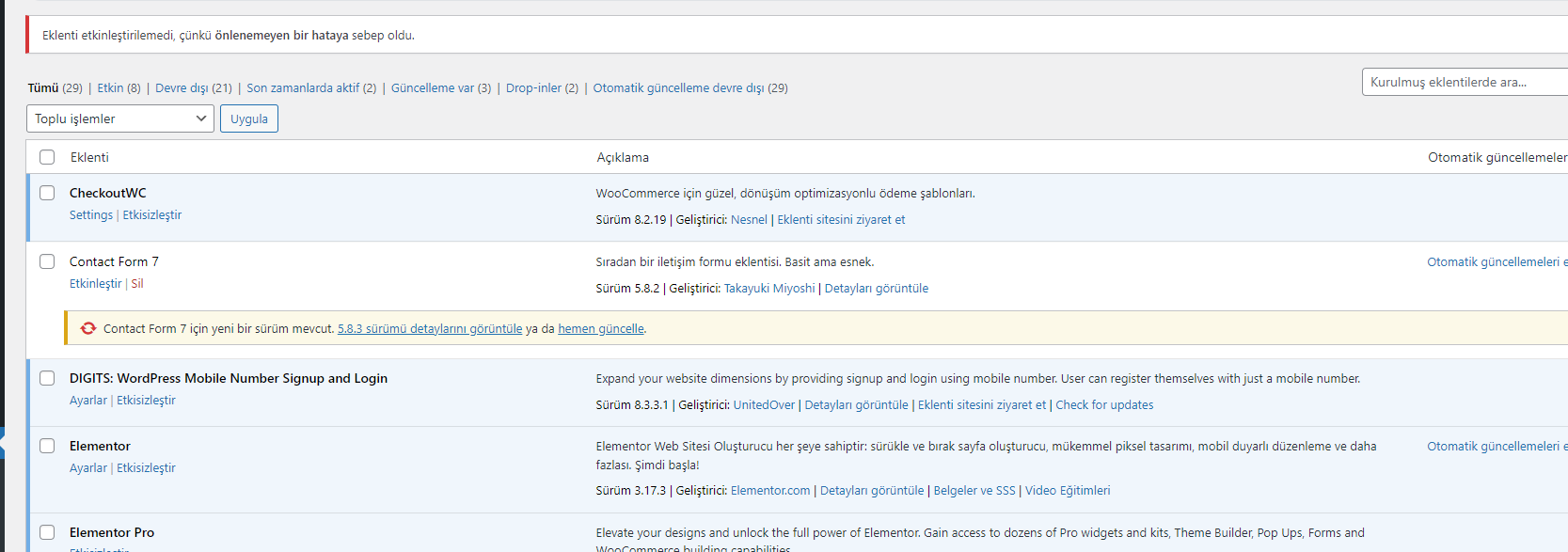Open DIGITS Detayları görüntüle link

(857, 405)
